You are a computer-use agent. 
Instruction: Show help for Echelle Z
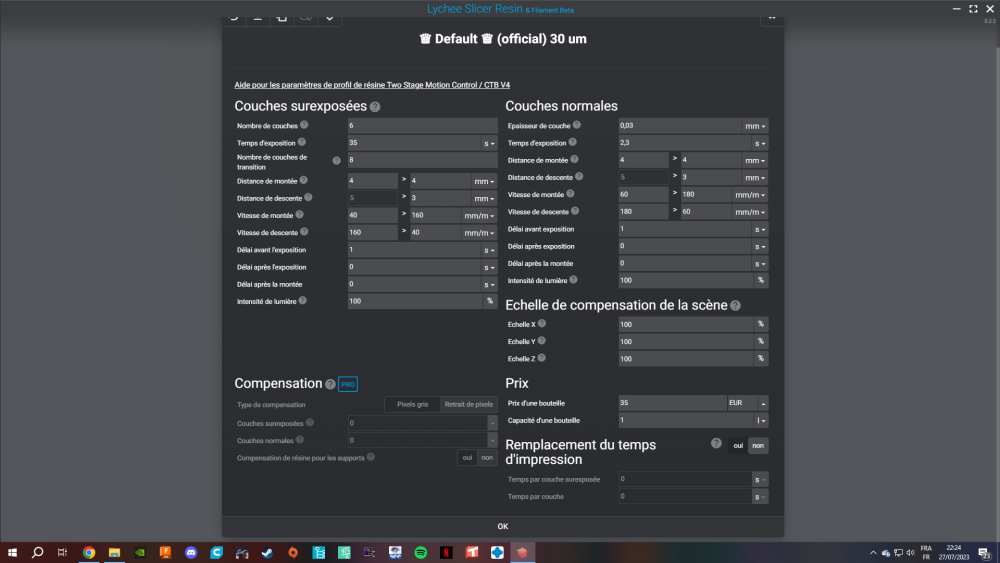(541, 358)
